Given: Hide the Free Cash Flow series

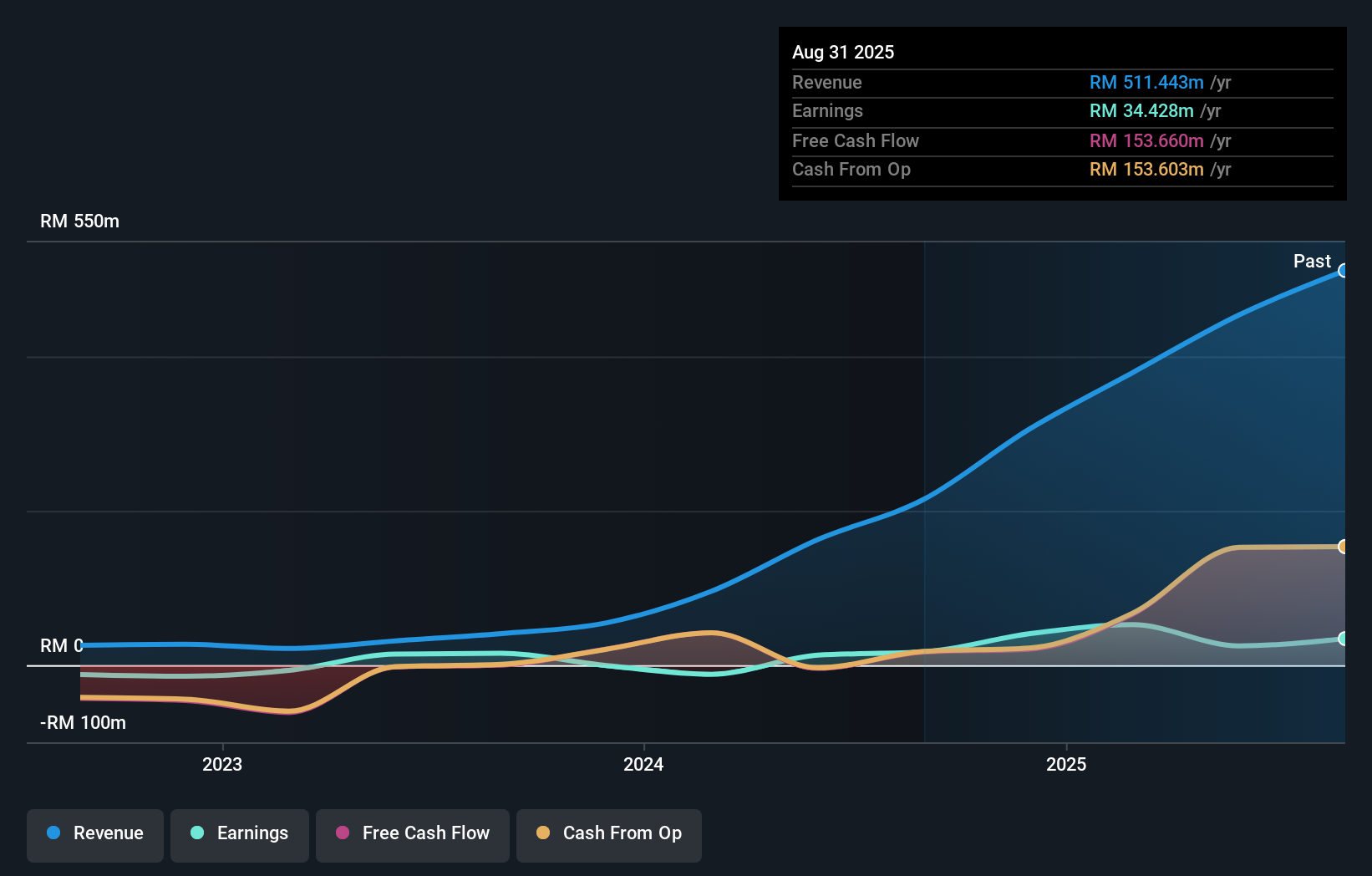Looking at the screenshot, I should pyautogui.click(x=413, y=833).
